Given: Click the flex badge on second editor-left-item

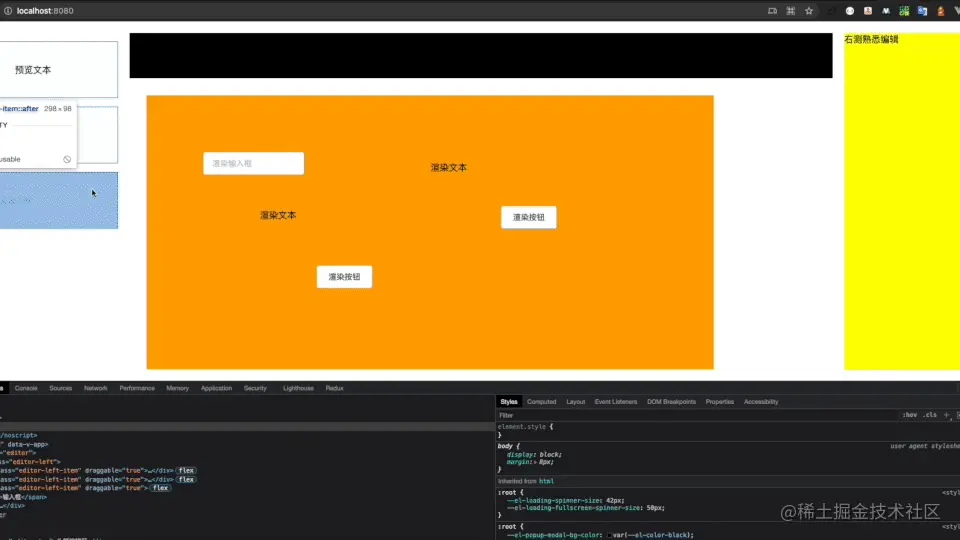Looking at the screenshot, I should pos(186,479).
